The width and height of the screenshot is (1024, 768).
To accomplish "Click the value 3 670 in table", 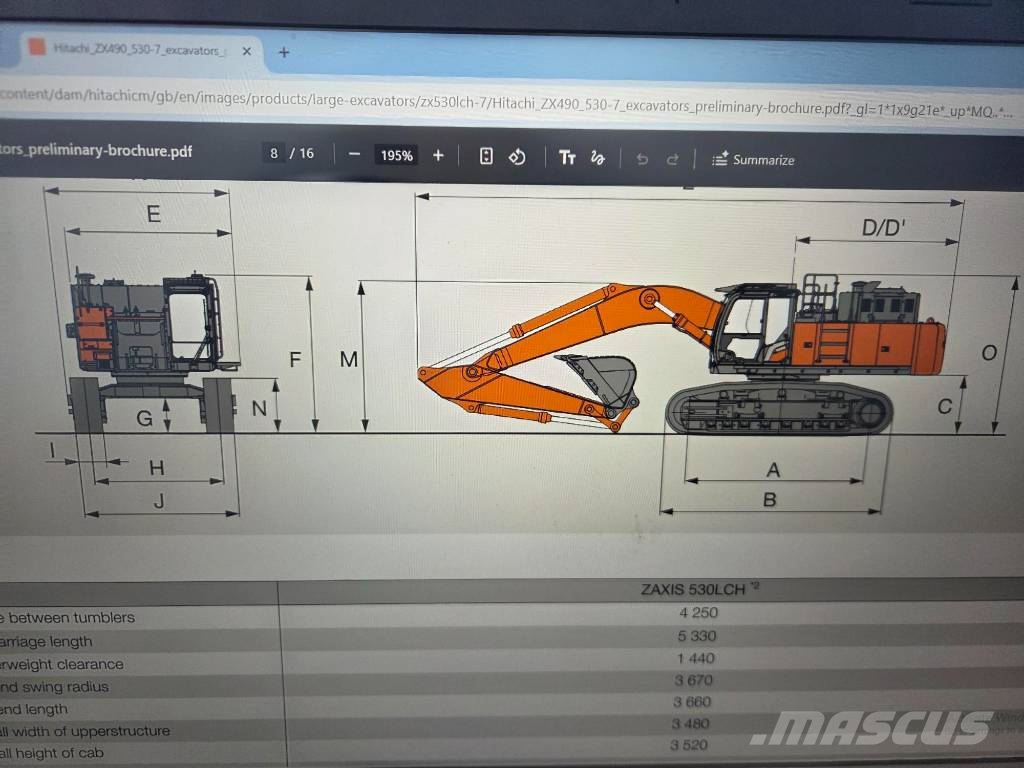I will pos(694,680).
